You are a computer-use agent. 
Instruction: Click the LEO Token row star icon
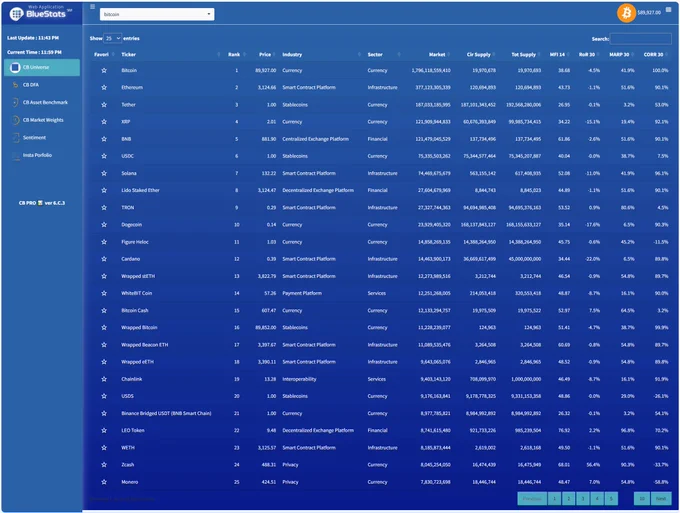tap(104, 430)
